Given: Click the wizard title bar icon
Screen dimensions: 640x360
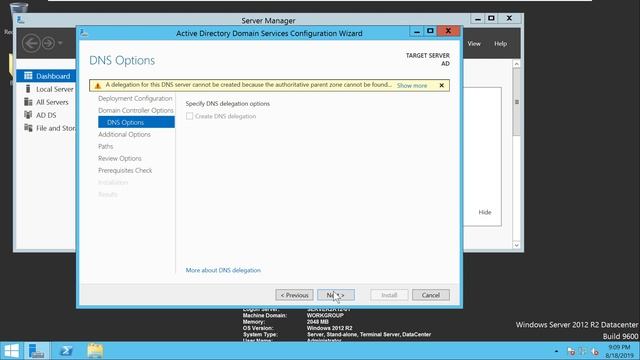Looking at the screenshot, I should point(84,33).
